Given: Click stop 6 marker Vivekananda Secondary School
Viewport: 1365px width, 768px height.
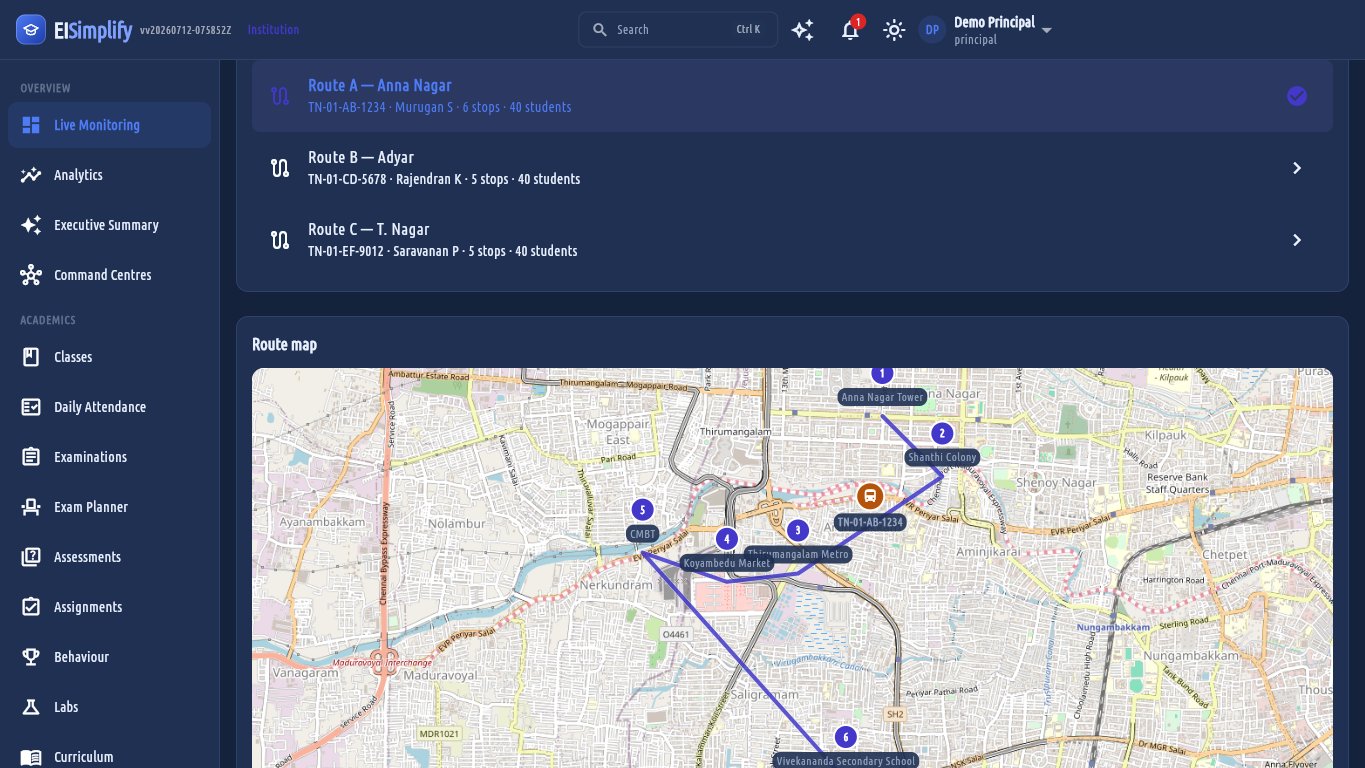Looking at the screenshot, I should click(846, 737).
